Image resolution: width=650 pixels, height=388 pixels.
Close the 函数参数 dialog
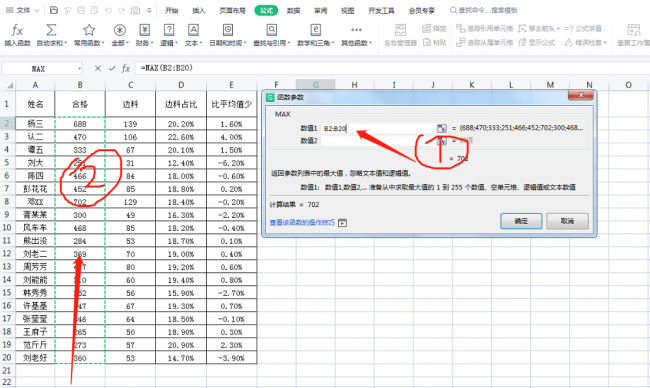(x=581, y=95)
